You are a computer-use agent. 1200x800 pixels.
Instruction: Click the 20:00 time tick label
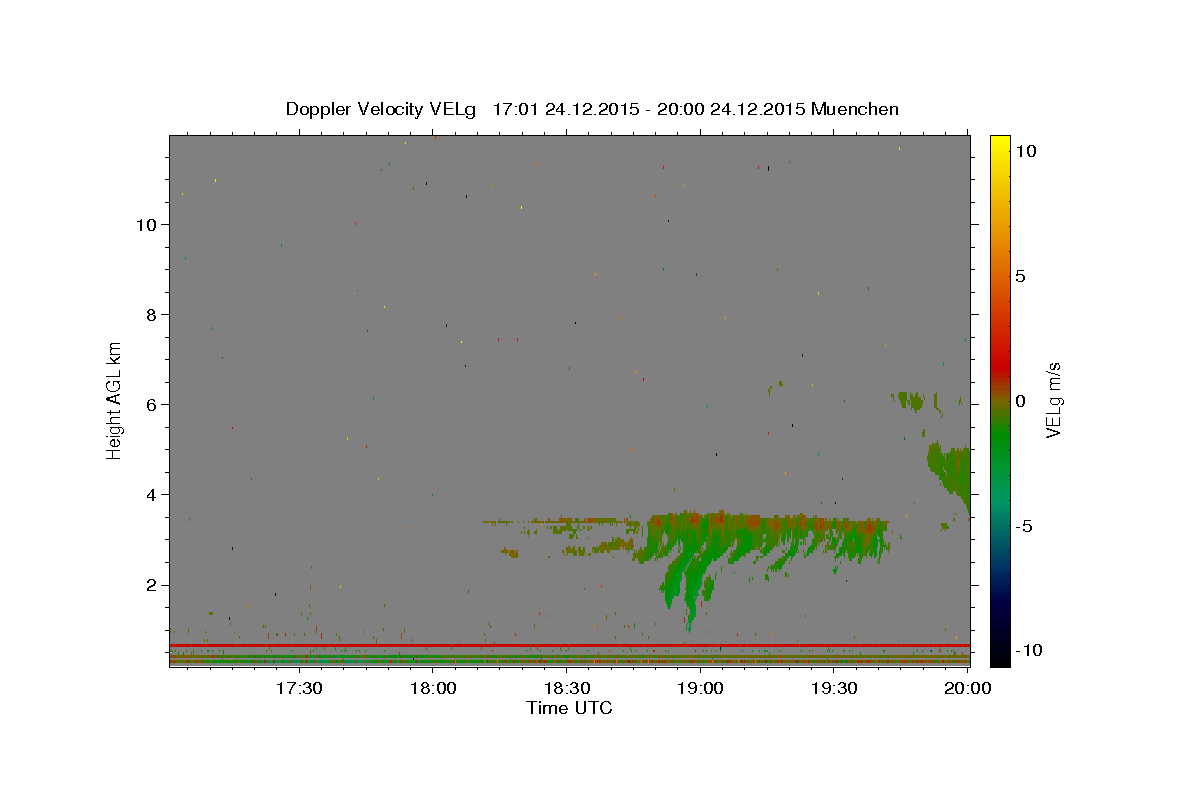point(968,688)
